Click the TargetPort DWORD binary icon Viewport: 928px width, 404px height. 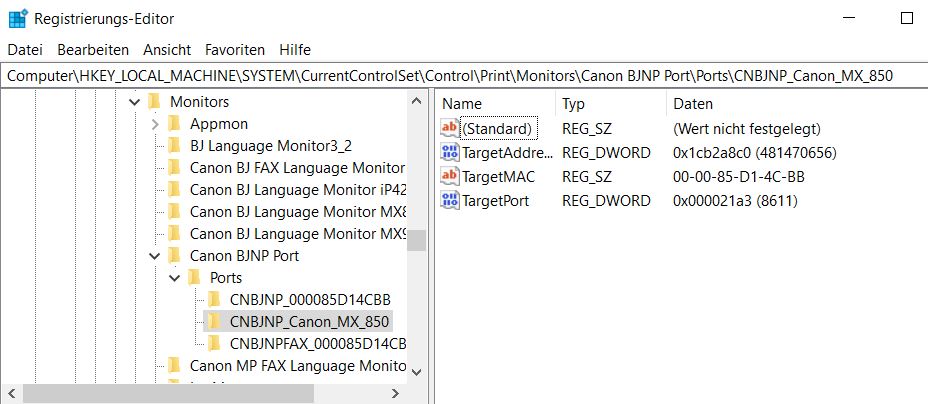coord(450,201)
